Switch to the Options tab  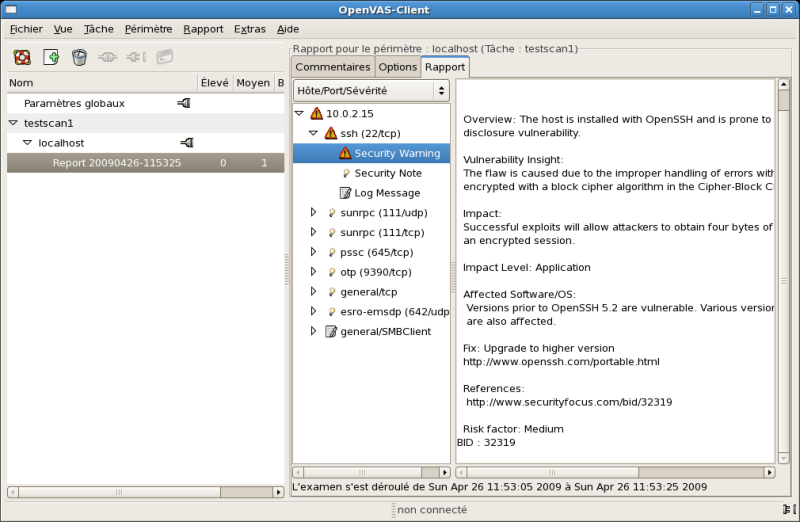pyautogui.click(x=397, y=67)
